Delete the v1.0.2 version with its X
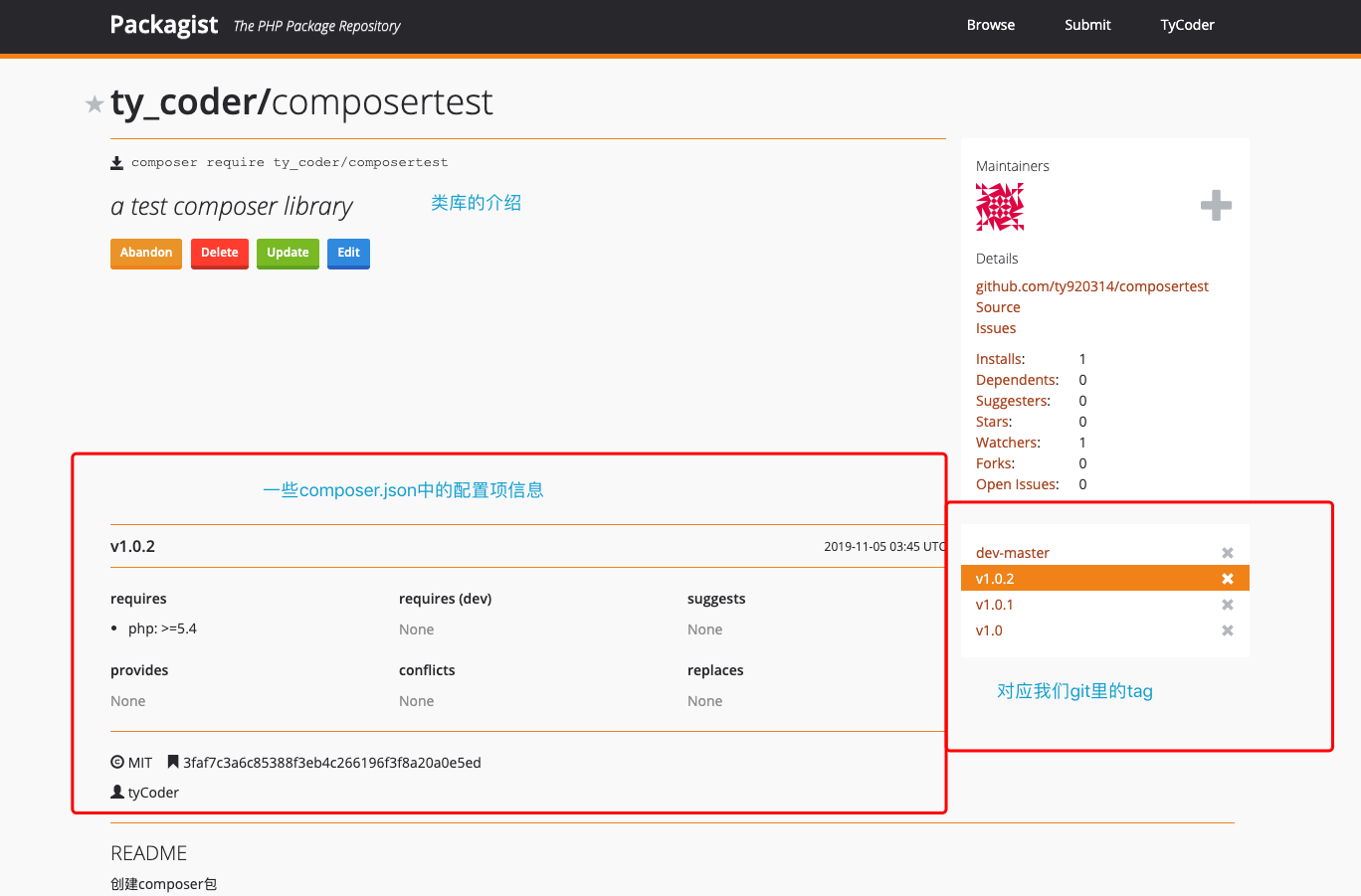Viewport: 1361px width, 896px height. (x=1228, y=579)
